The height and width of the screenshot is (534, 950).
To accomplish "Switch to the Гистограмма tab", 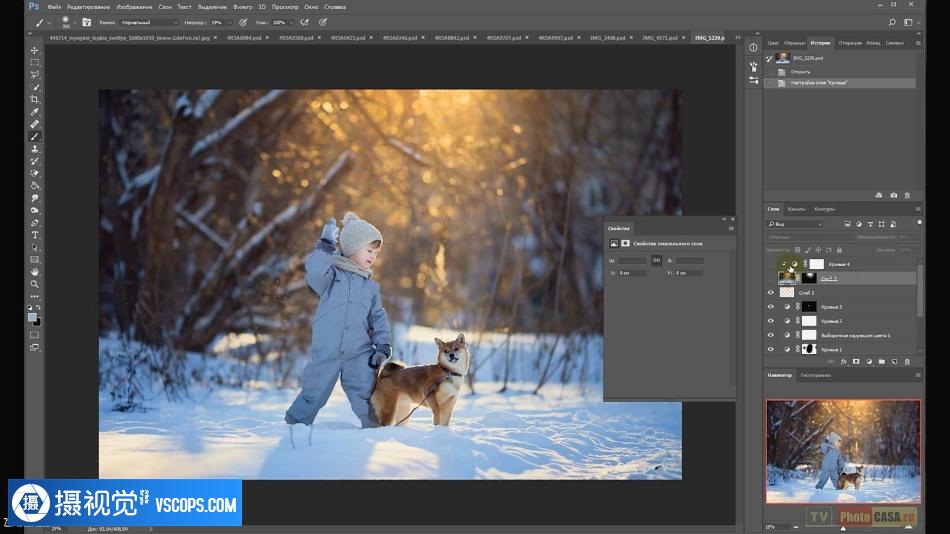I will click(815, 375).
